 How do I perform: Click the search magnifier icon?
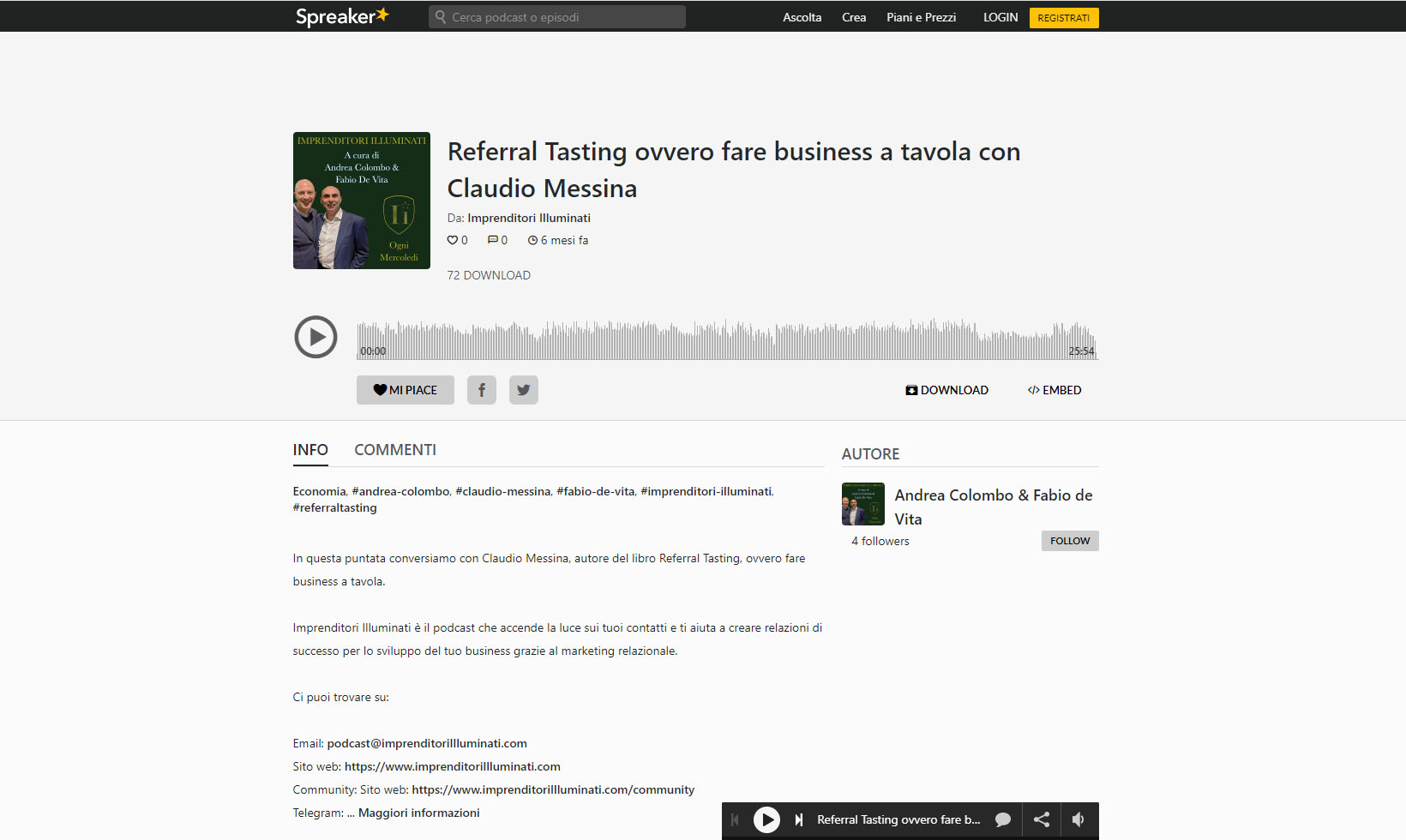point(441,16)
